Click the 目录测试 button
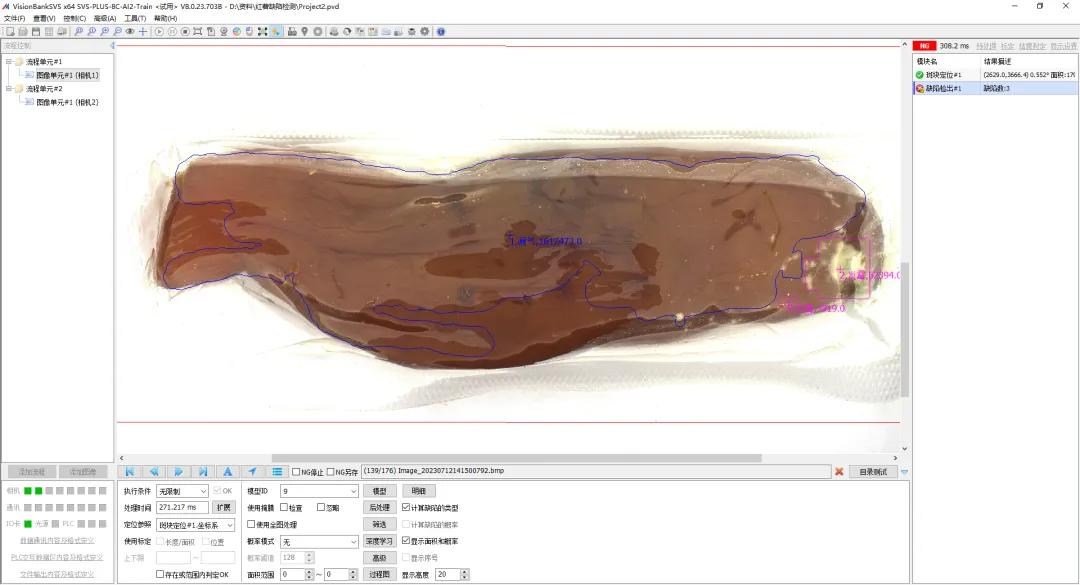The width and height of the screenshot is (1080, 585). 873,472
